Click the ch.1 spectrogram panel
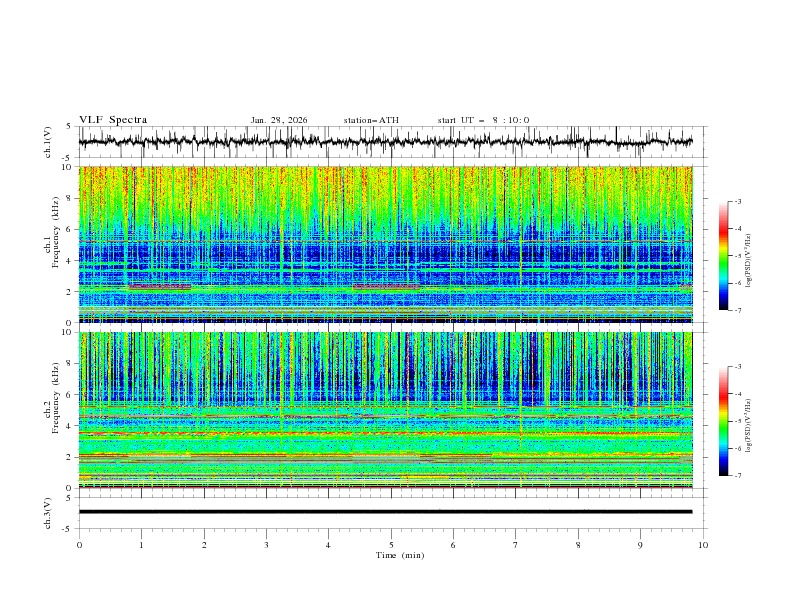Viewport: 792px width, 612px height. [386, 244]
